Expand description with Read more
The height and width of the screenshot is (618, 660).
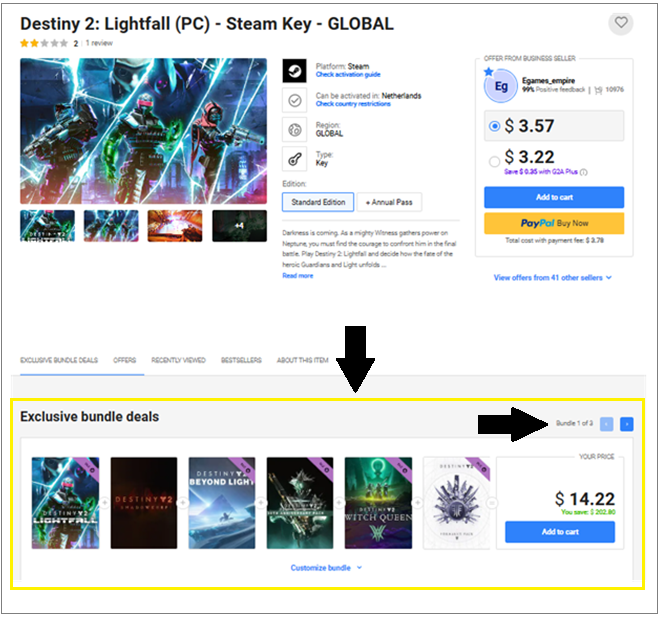click(298, 276)
